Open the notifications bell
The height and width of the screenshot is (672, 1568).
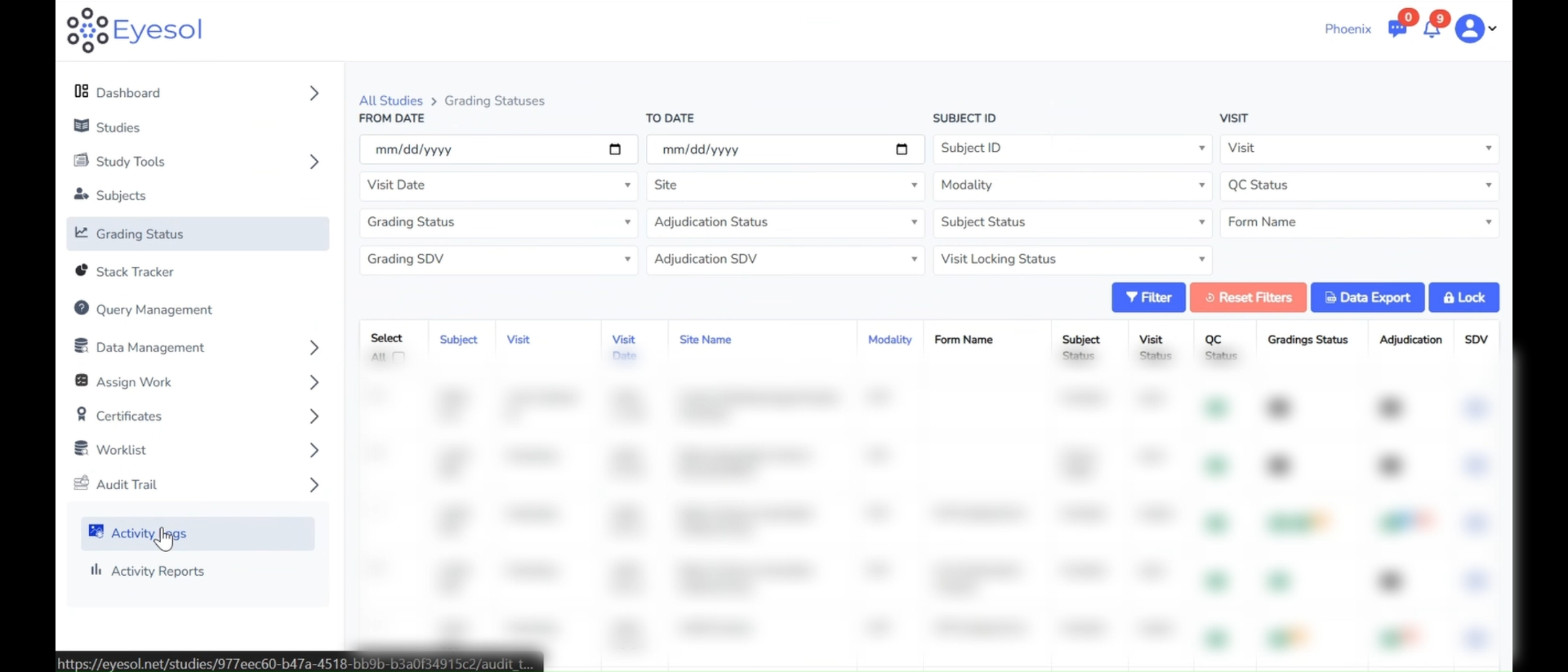coord(1431,29)
